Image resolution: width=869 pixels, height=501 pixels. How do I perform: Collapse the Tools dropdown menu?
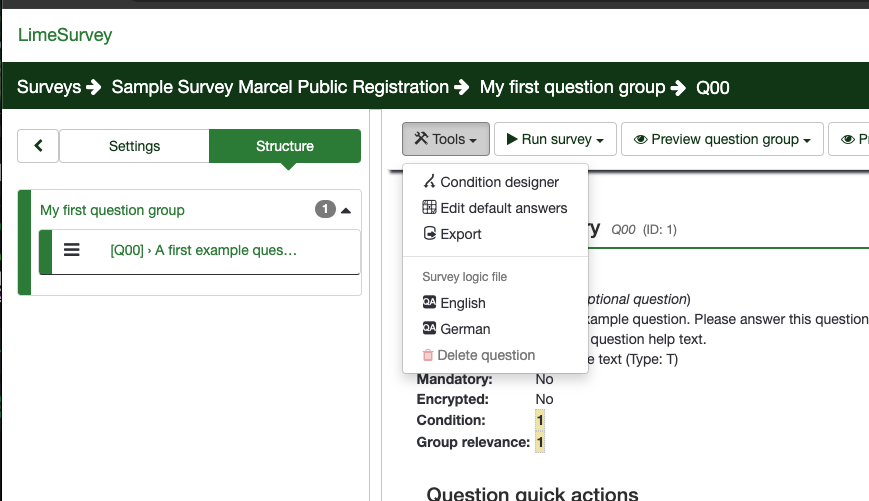[x=445, y=139]
